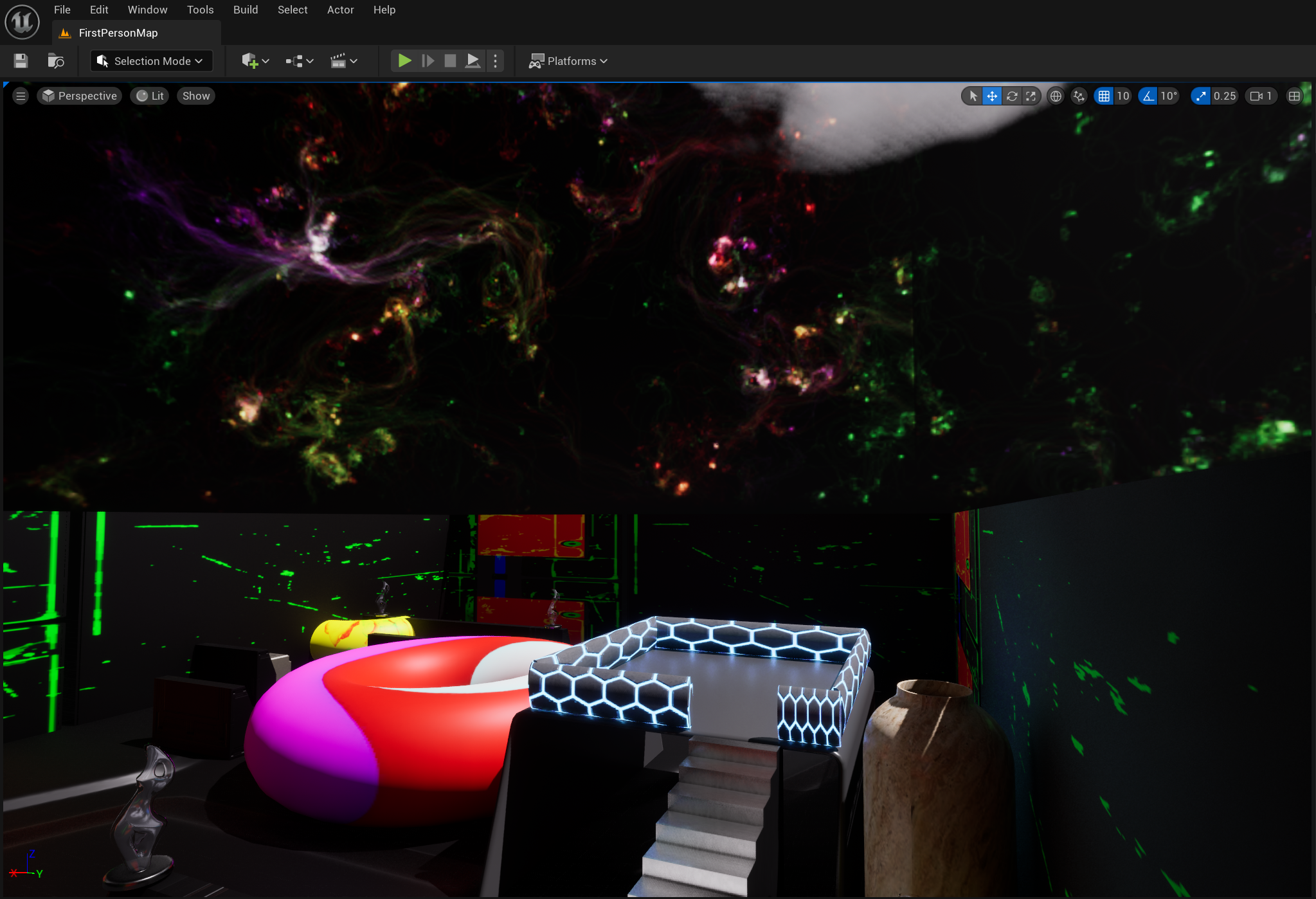
Task: Activate the Rotate tool
Action: pos(1012,96)
